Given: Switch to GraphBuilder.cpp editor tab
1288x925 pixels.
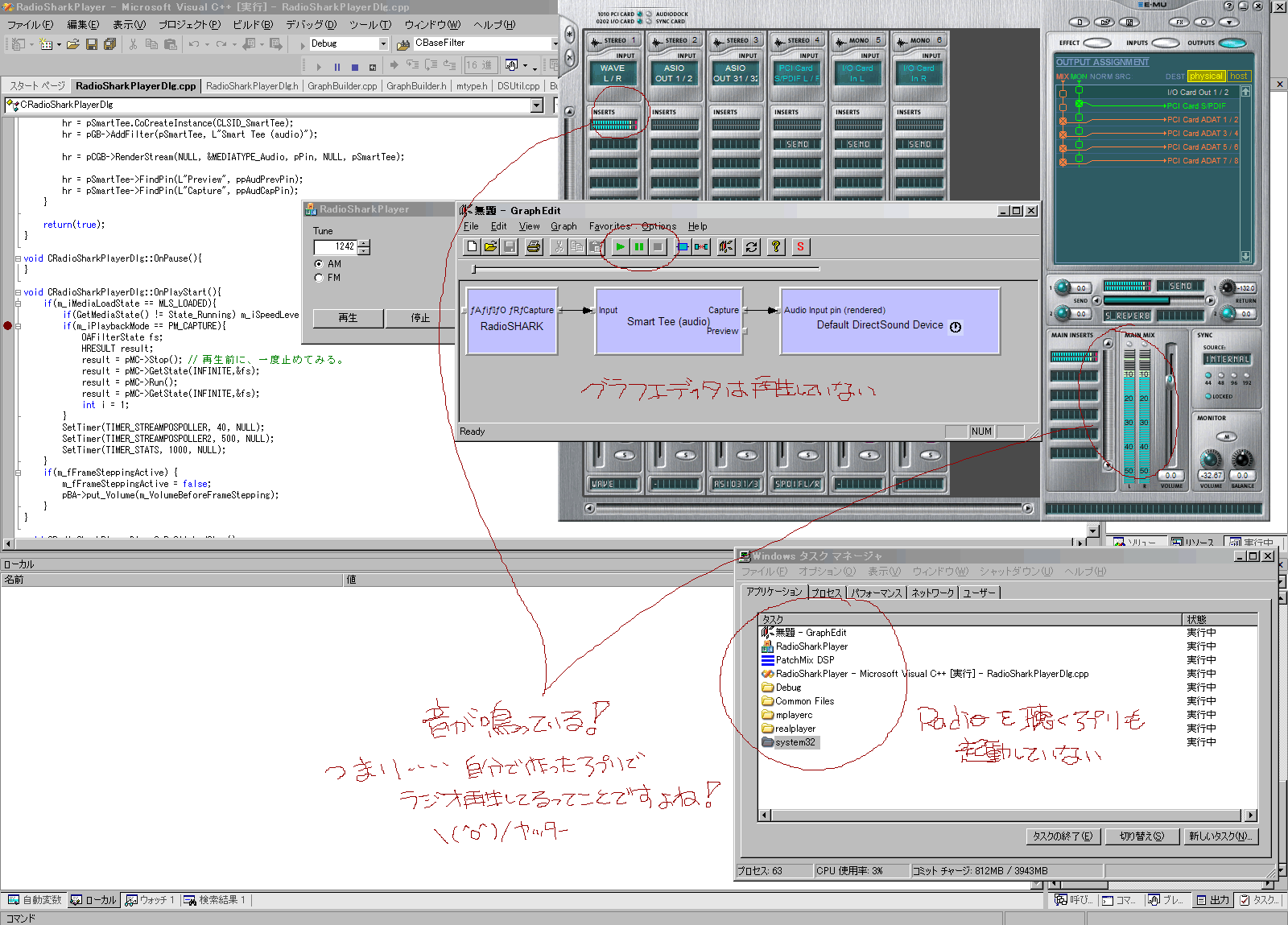Looking at the screenshot, I should point(342,86).
